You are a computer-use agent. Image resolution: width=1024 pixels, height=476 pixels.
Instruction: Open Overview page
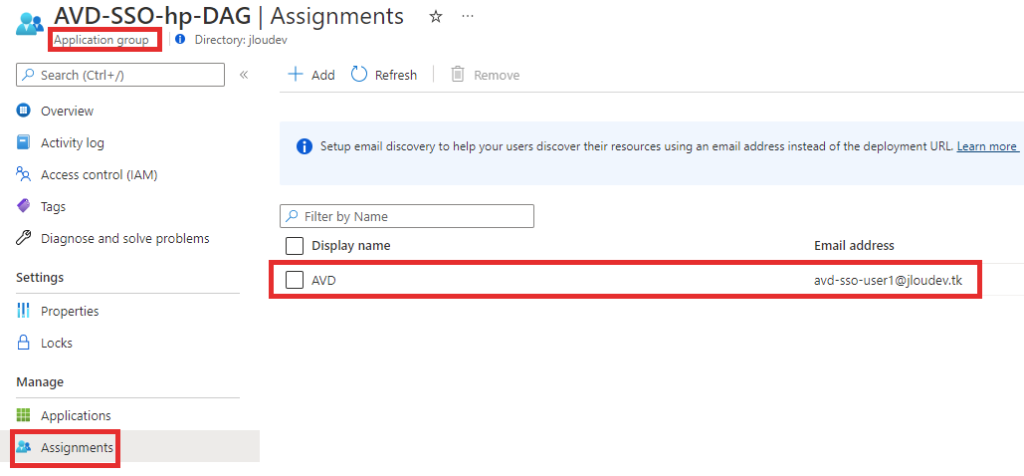click(x=67, y=111)
